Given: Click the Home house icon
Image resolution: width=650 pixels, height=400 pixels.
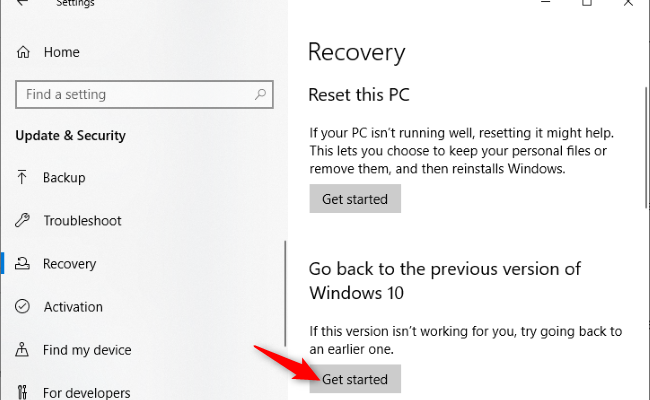Looking at the screenshot, I should click(23, 53).
